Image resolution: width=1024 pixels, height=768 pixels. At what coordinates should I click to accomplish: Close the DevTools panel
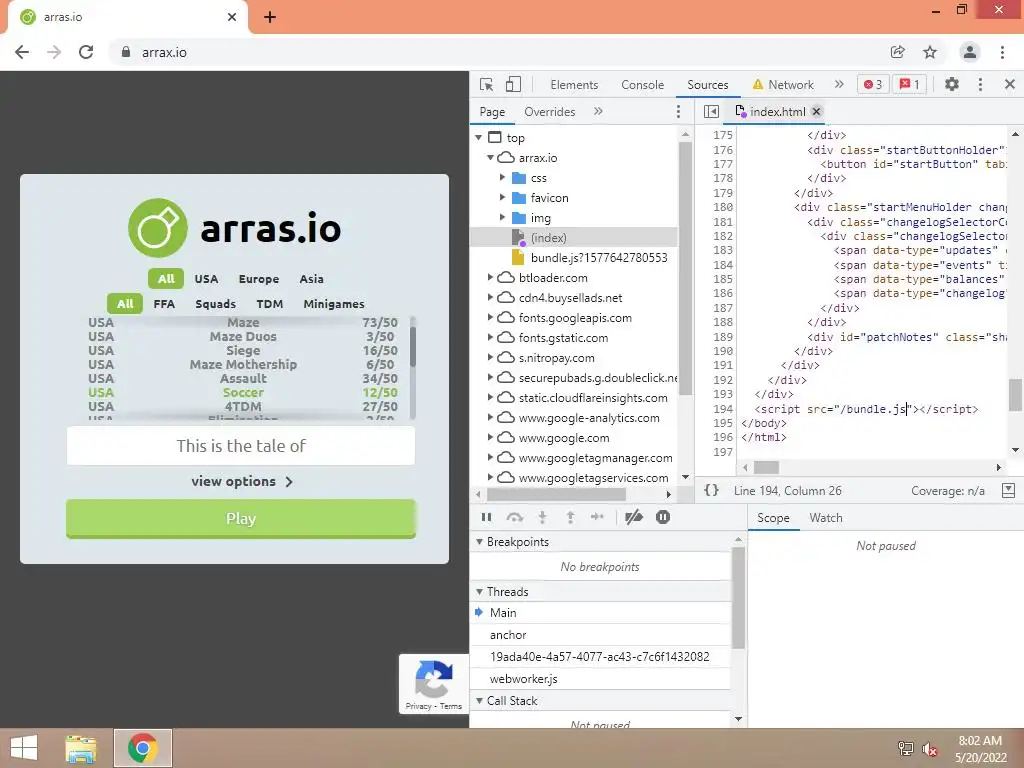(1009, 84)
